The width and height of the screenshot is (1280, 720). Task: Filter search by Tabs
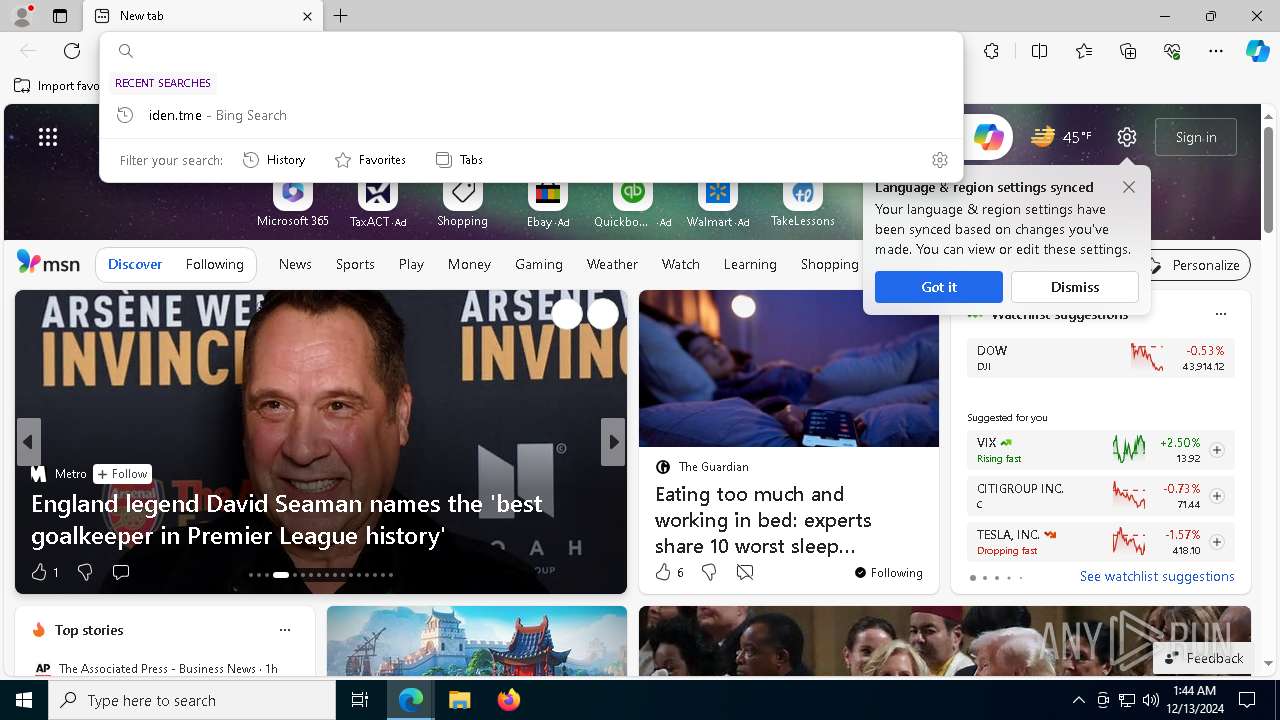(459, 160)
